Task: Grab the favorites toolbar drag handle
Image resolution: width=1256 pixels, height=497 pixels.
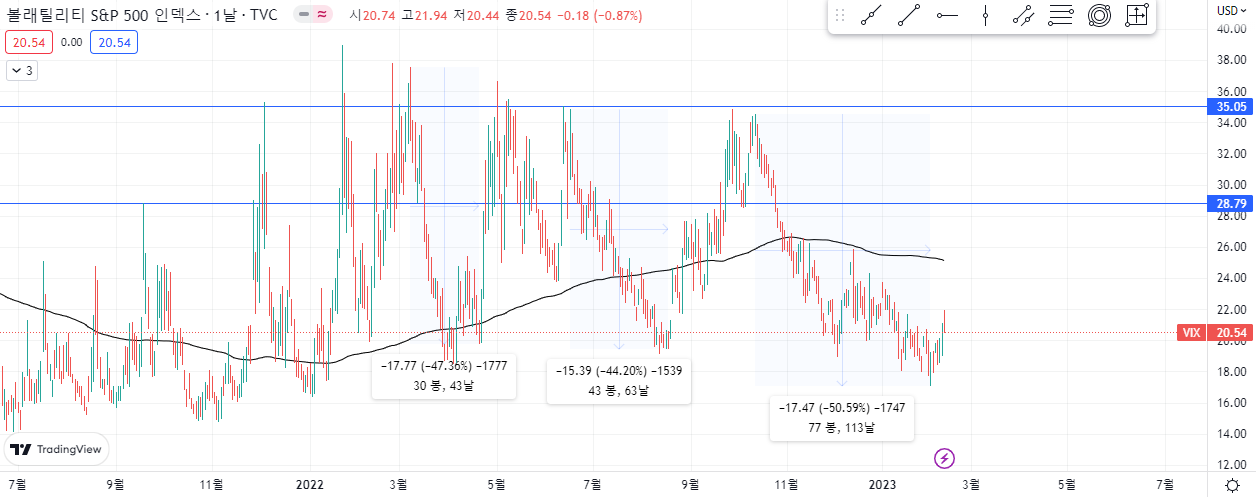Action: tap(840, 15)
